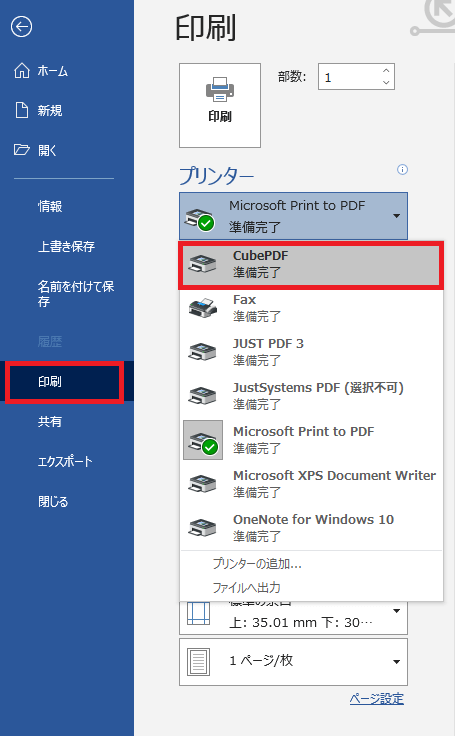Click the JustSystems PDF printer icon
The width and height of the screenshot is (455, 736).
(202, 396)
